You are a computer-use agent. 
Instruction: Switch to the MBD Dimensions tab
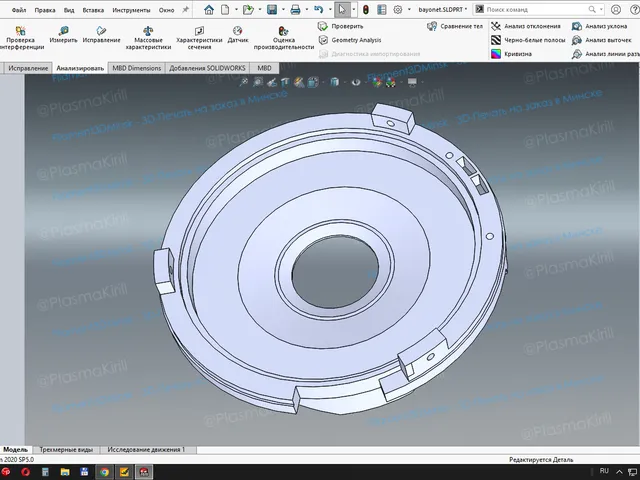[136, 68]
